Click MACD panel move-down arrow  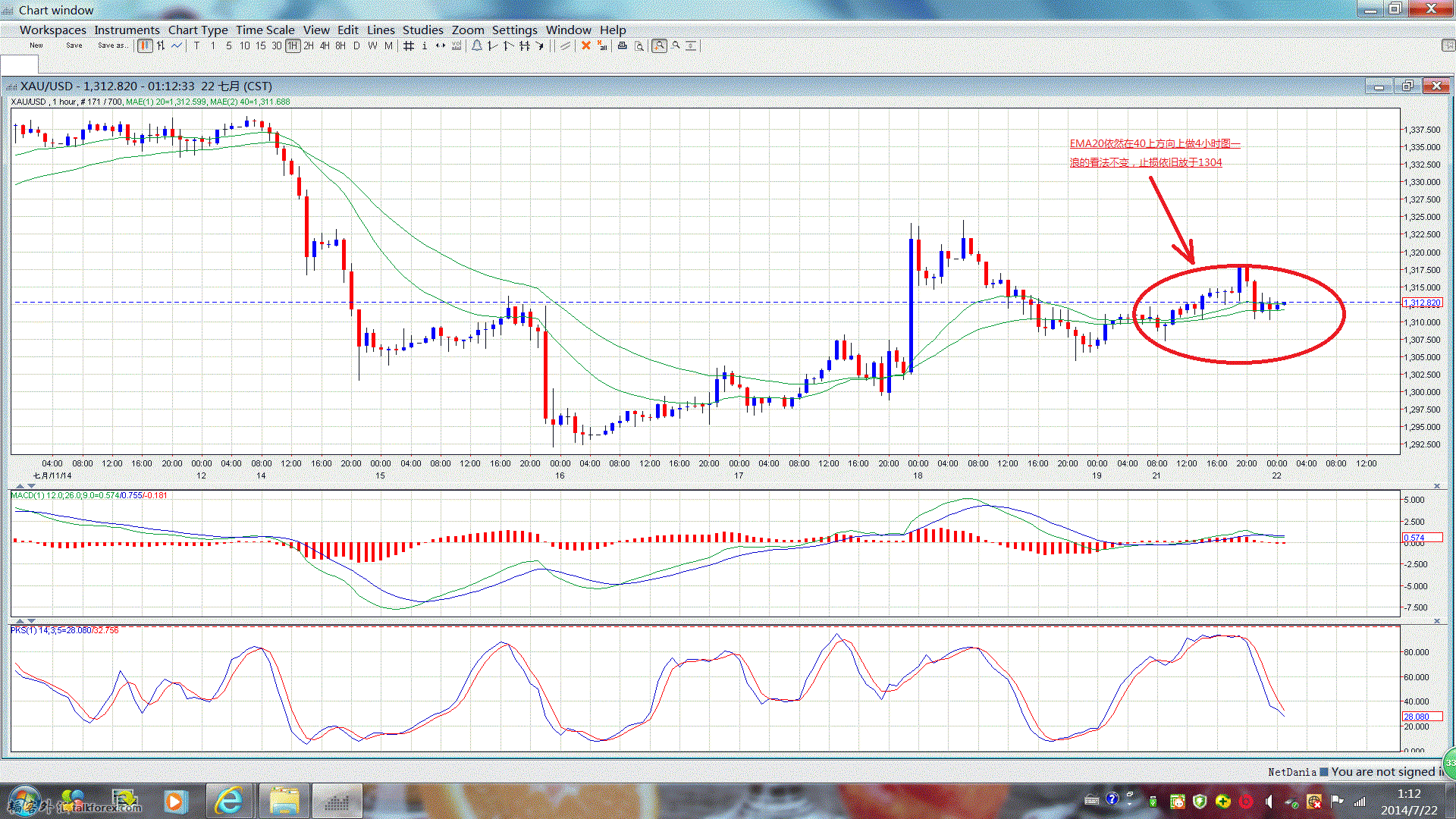click(x=31, y=485)
